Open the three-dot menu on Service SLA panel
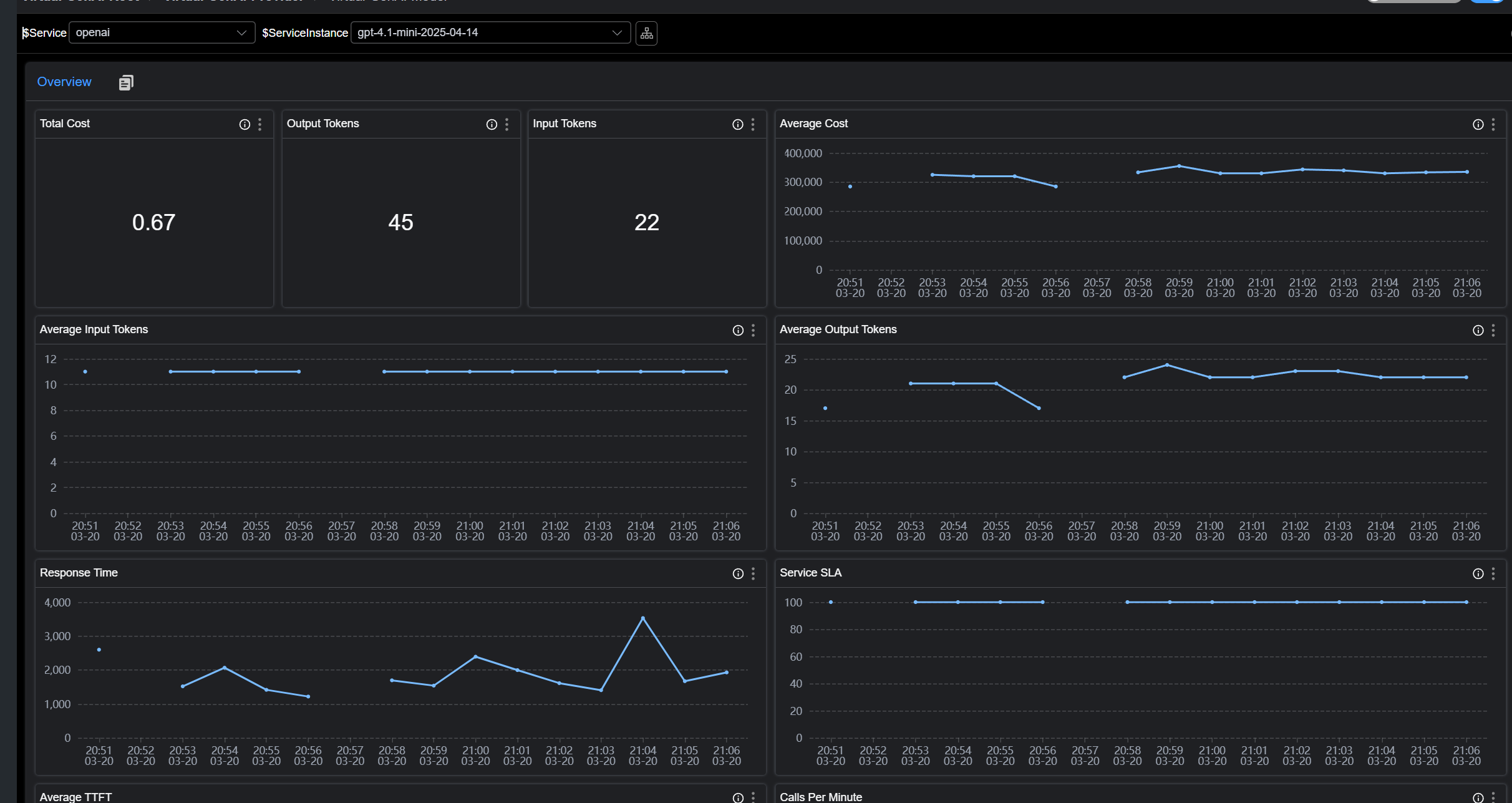 click(1493, 573)
